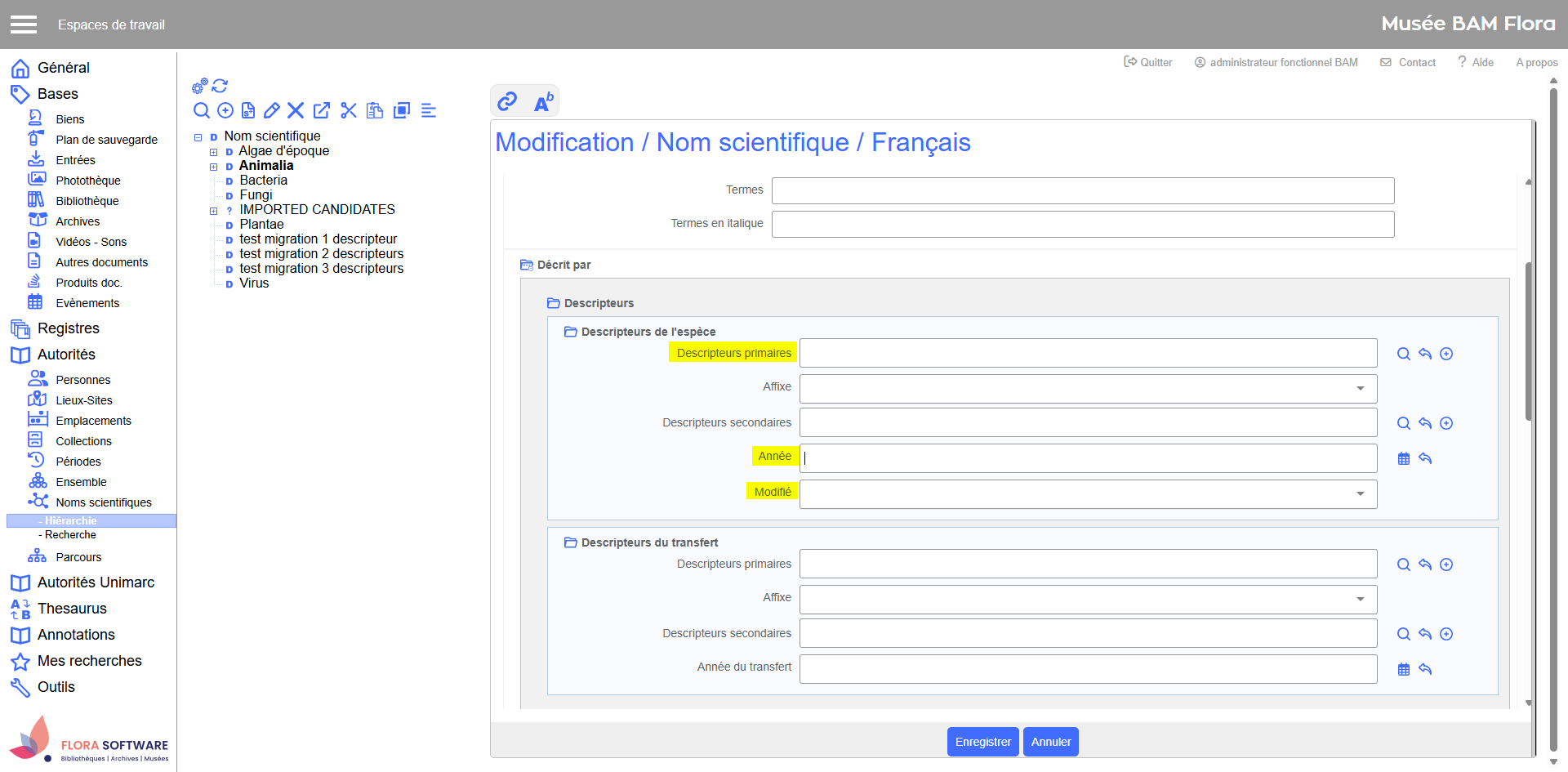Click the Quitter link in the header
Screen dimensions: 1568x772
pyautogui.click(x=1148, y=62)
